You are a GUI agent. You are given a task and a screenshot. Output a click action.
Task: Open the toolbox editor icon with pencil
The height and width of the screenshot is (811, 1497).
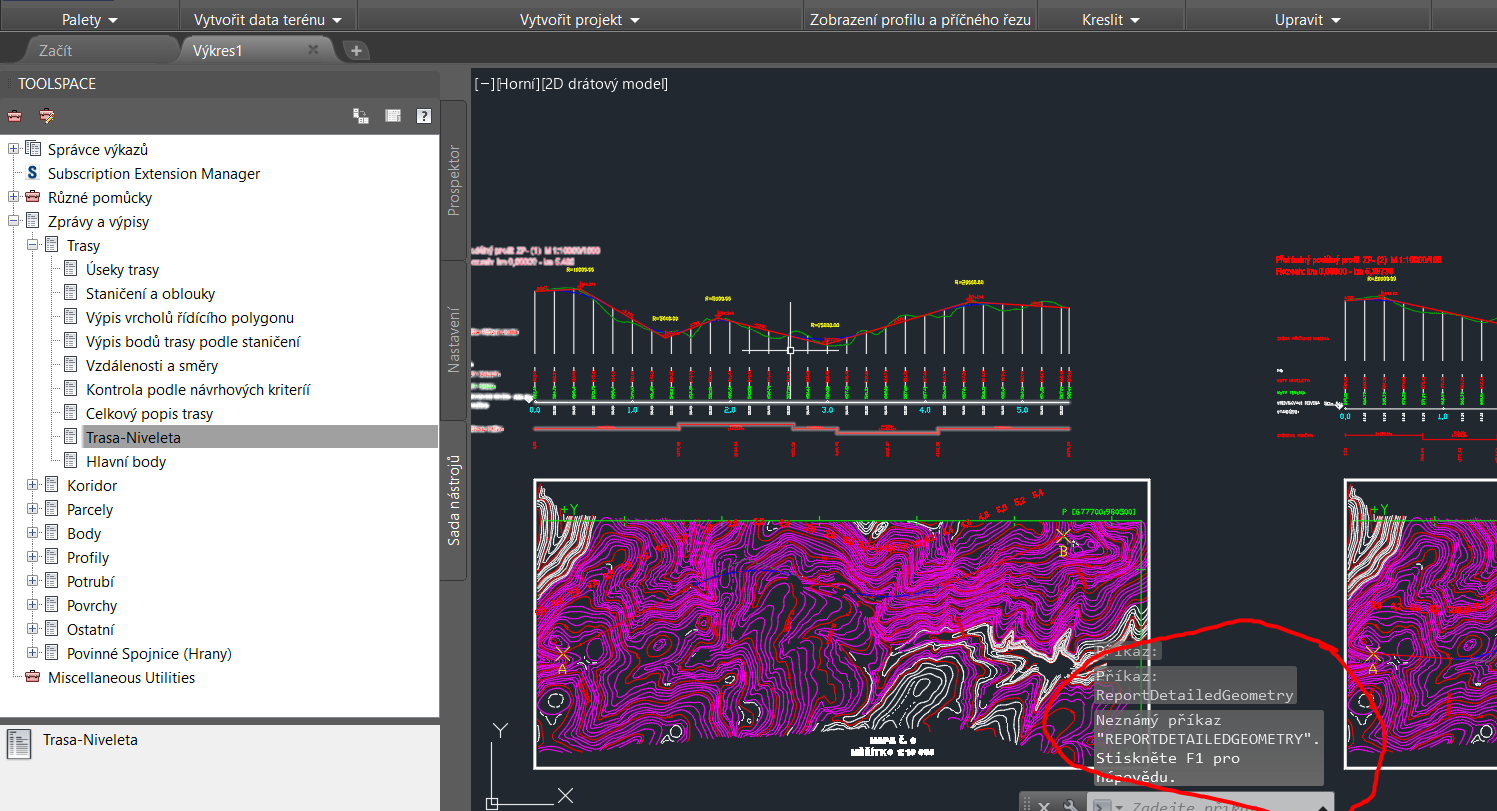pyautogui.click(x=46, y=116)
